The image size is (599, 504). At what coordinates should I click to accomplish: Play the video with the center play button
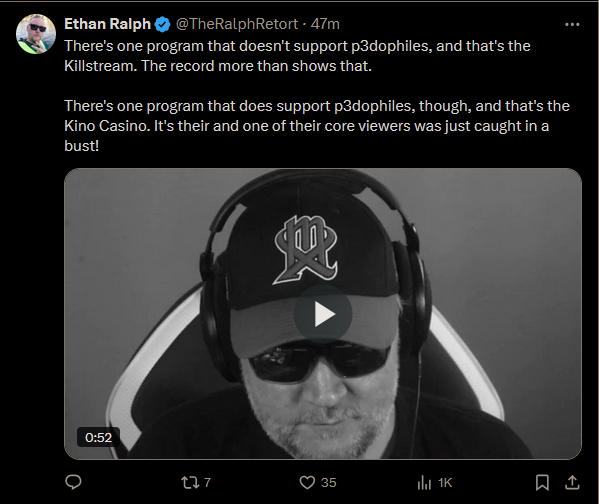click(323, 314)
